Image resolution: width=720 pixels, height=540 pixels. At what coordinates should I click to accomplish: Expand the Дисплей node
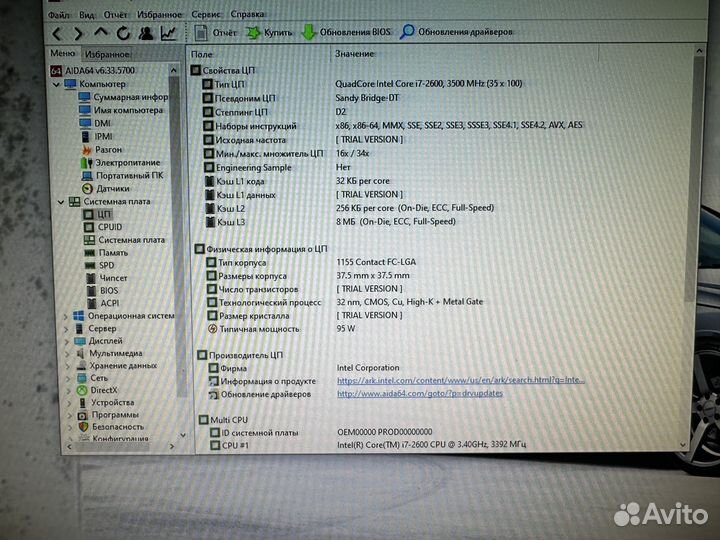tap(67, 342)
